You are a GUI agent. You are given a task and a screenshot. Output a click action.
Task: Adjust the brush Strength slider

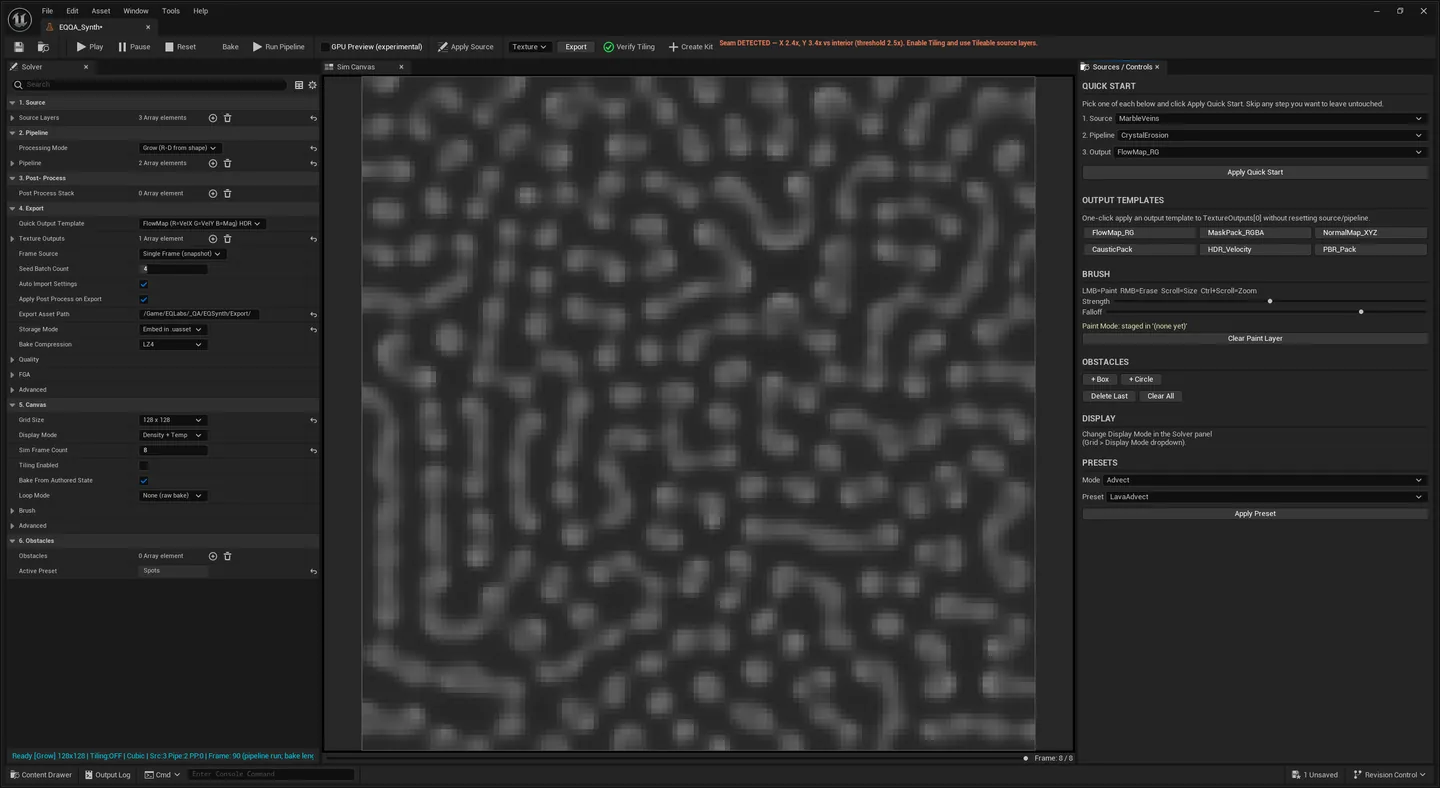coord(1270,301)
